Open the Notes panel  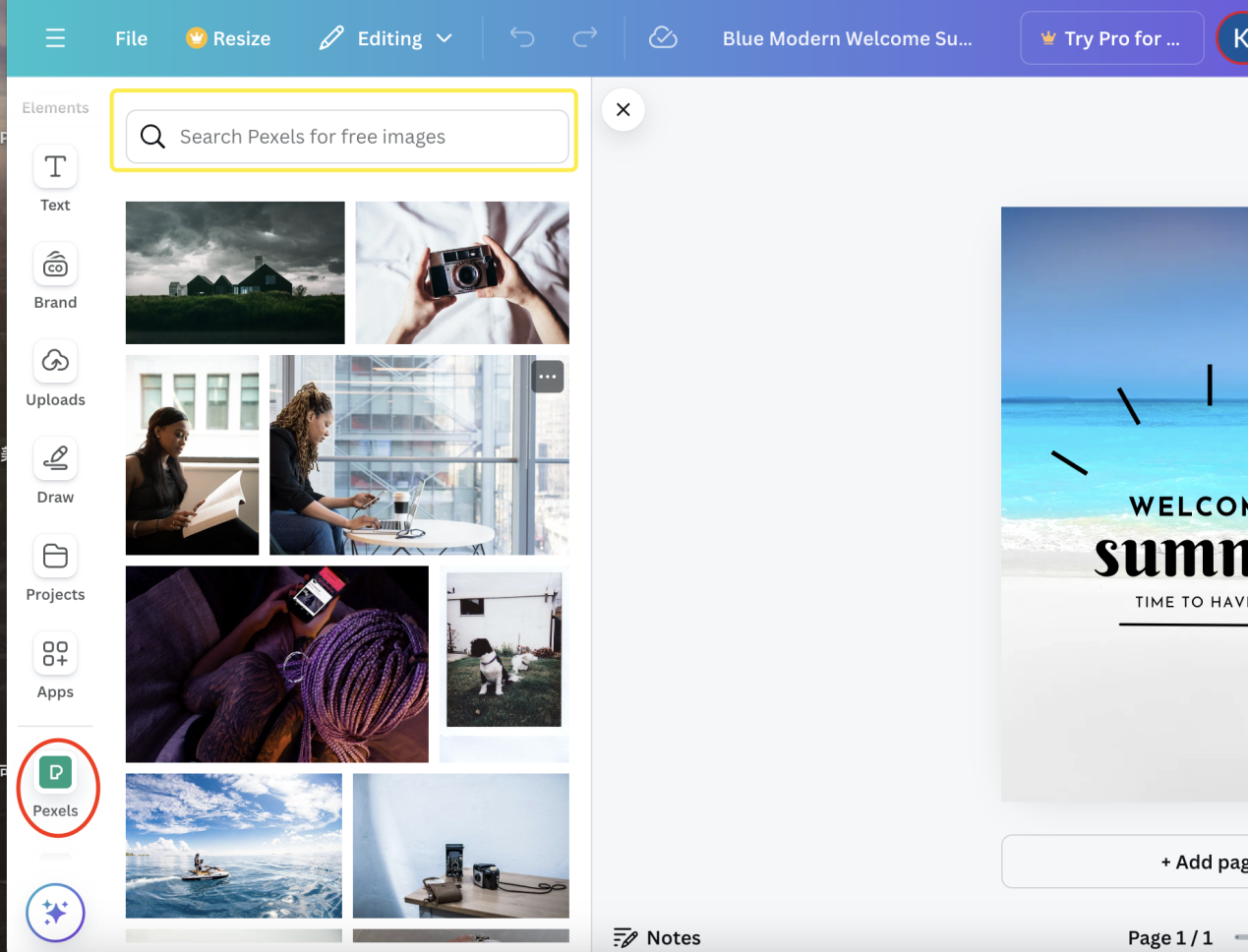(657, 937)
